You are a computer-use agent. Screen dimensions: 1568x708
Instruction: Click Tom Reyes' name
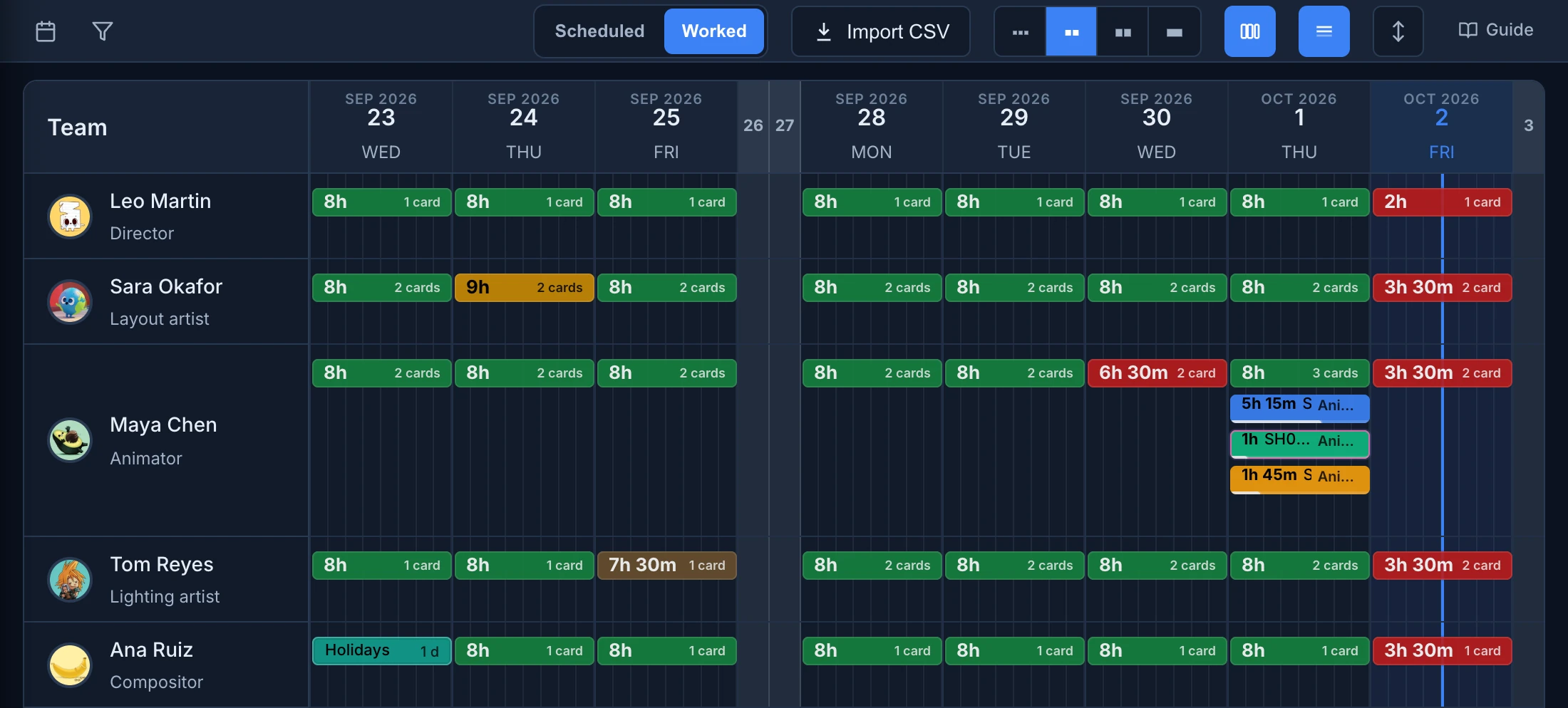click(162, 564)
